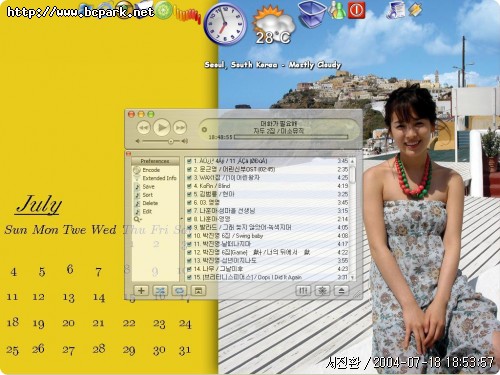Viewport: 500px width, 375px height.
Task: Toggle checkbox for track 1
Action: [x=189, y=161]
